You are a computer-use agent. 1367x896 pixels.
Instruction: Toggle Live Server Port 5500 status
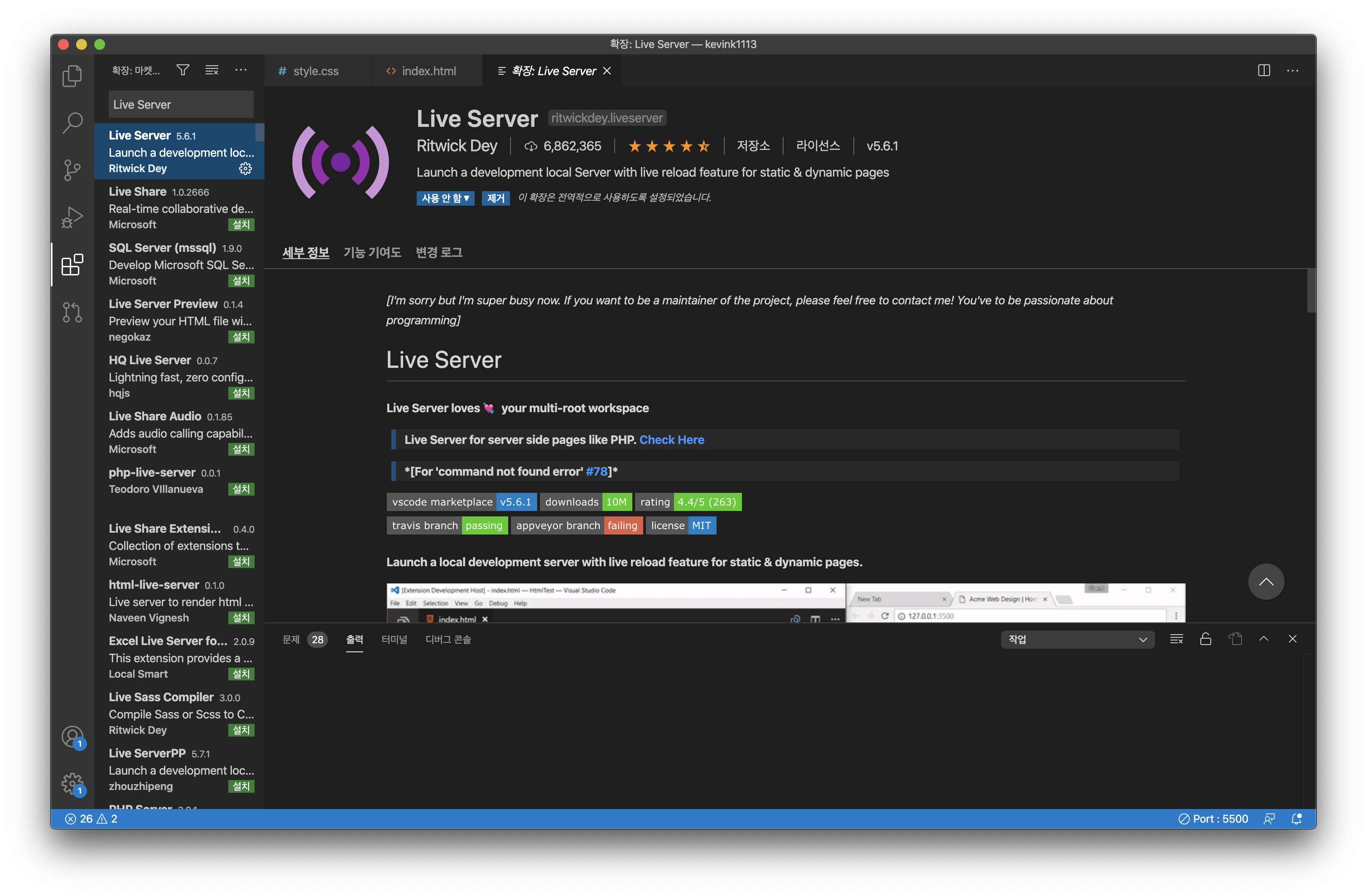point(1213,819)
